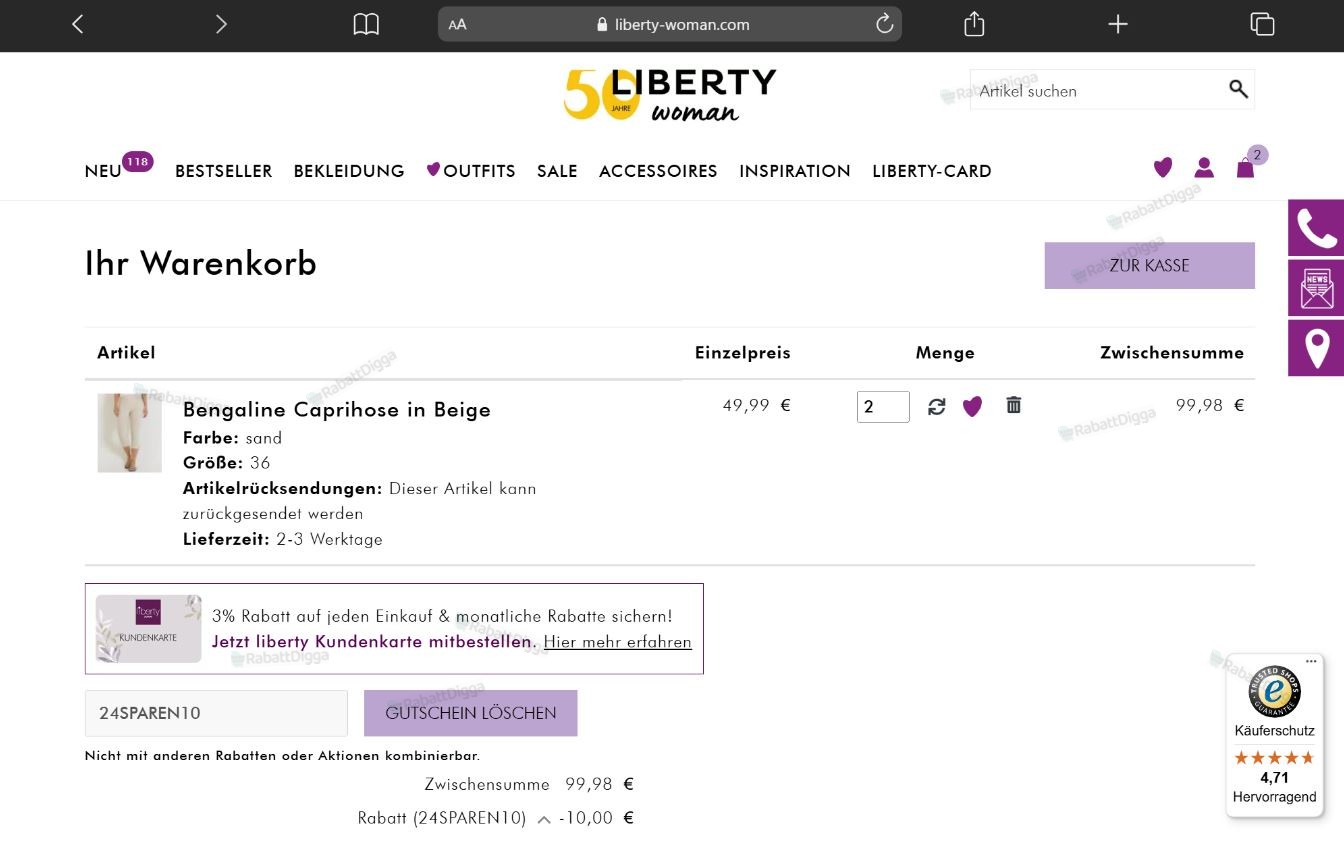
Task: Open the shopping bag cart icon
Action: pos(1246,167)
